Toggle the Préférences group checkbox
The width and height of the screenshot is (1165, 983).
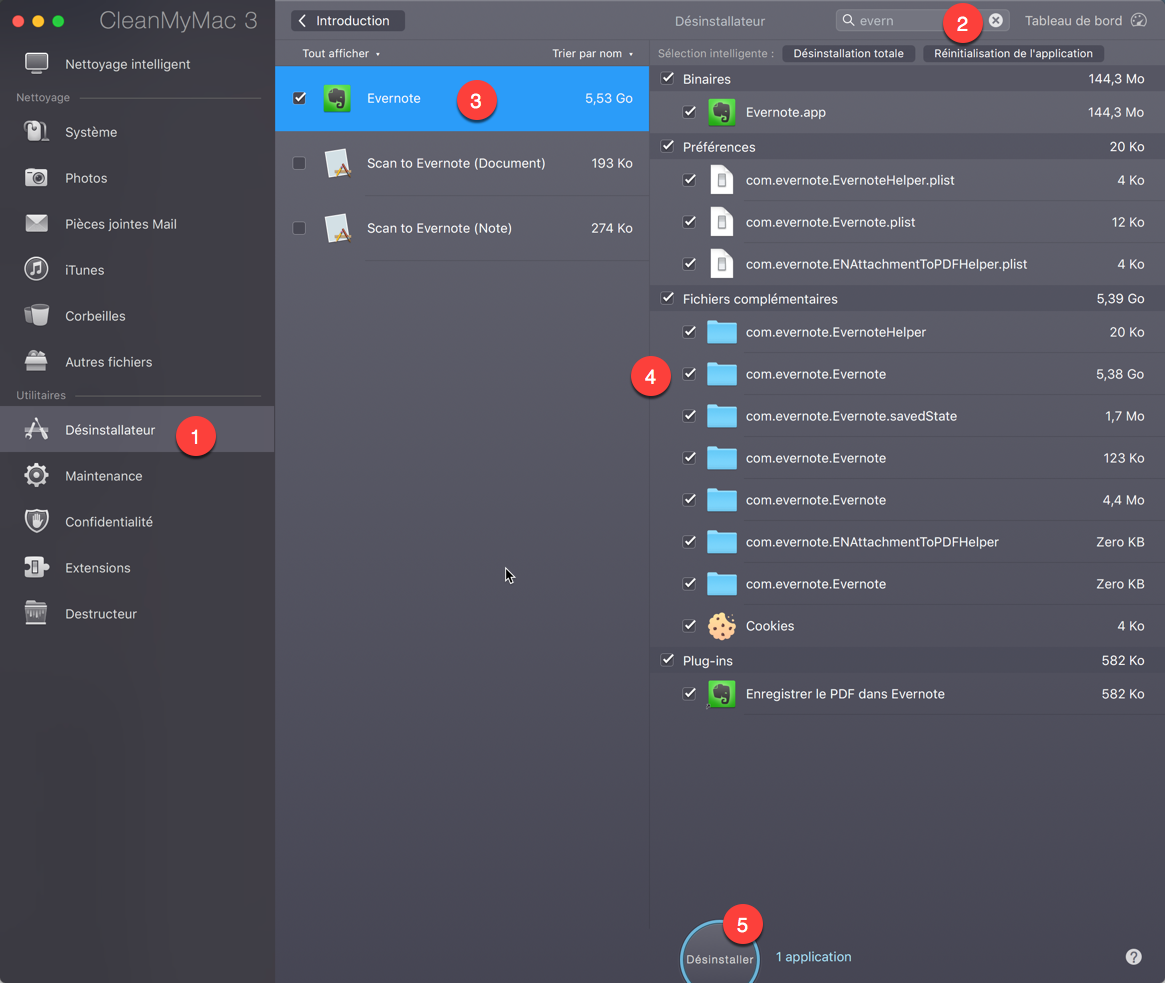pyautogui.click(x=668, y=146)
